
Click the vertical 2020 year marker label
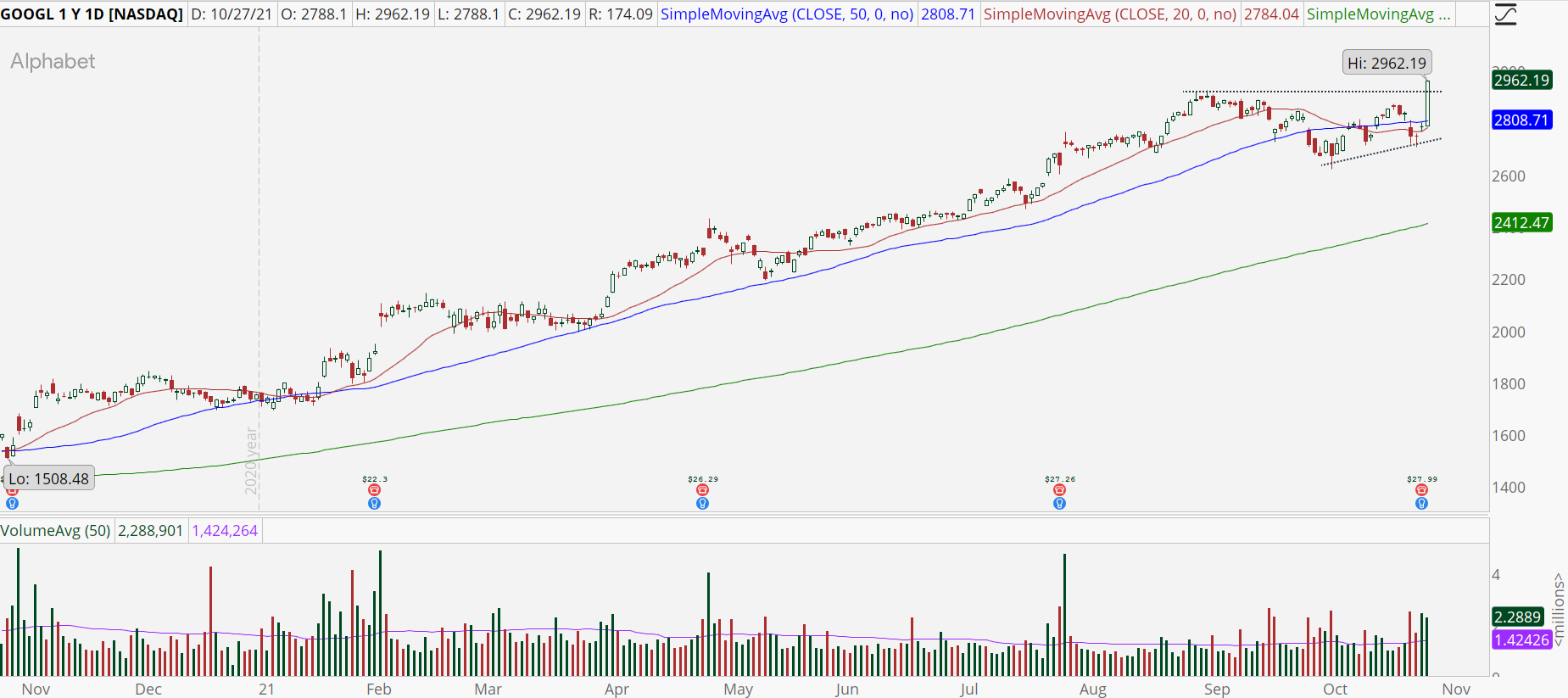[251, 461]
